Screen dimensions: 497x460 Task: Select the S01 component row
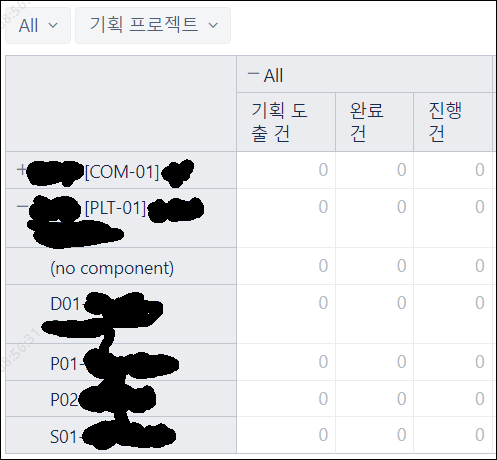pos(121,435)
